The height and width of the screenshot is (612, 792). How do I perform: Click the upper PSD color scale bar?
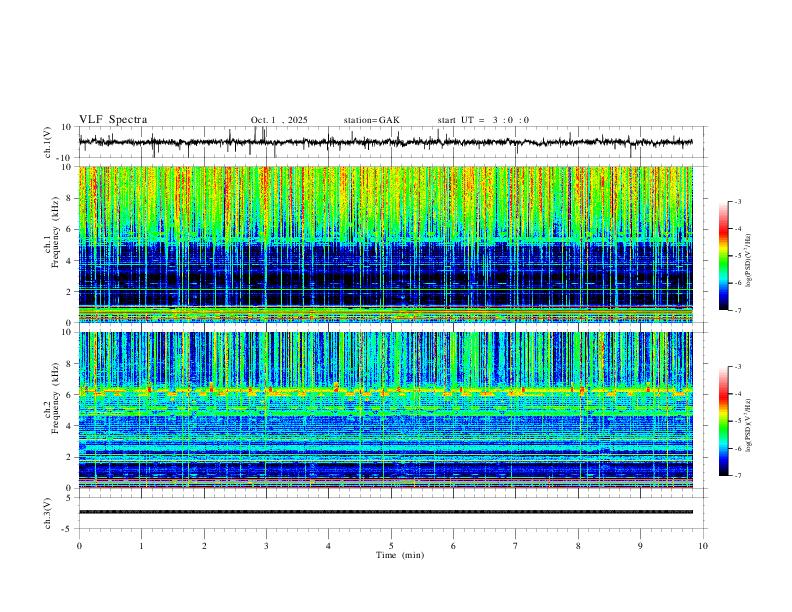724,256
